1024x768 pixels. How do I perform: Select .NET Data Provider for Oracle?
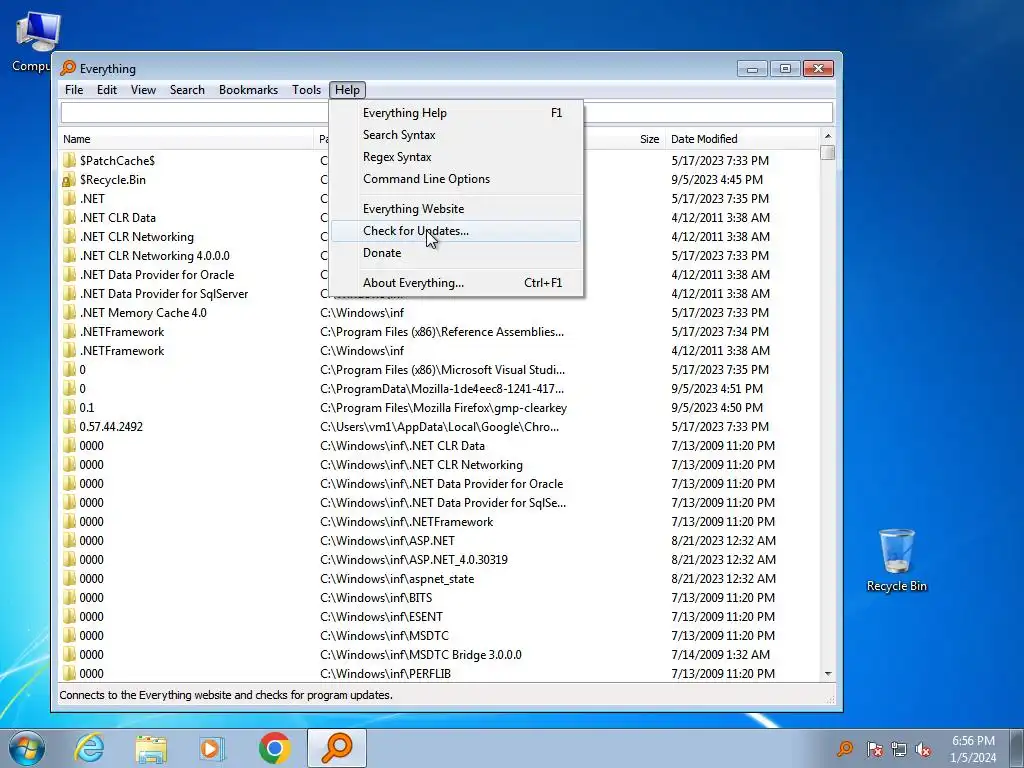pyautogui.click(x=157, y=275)
